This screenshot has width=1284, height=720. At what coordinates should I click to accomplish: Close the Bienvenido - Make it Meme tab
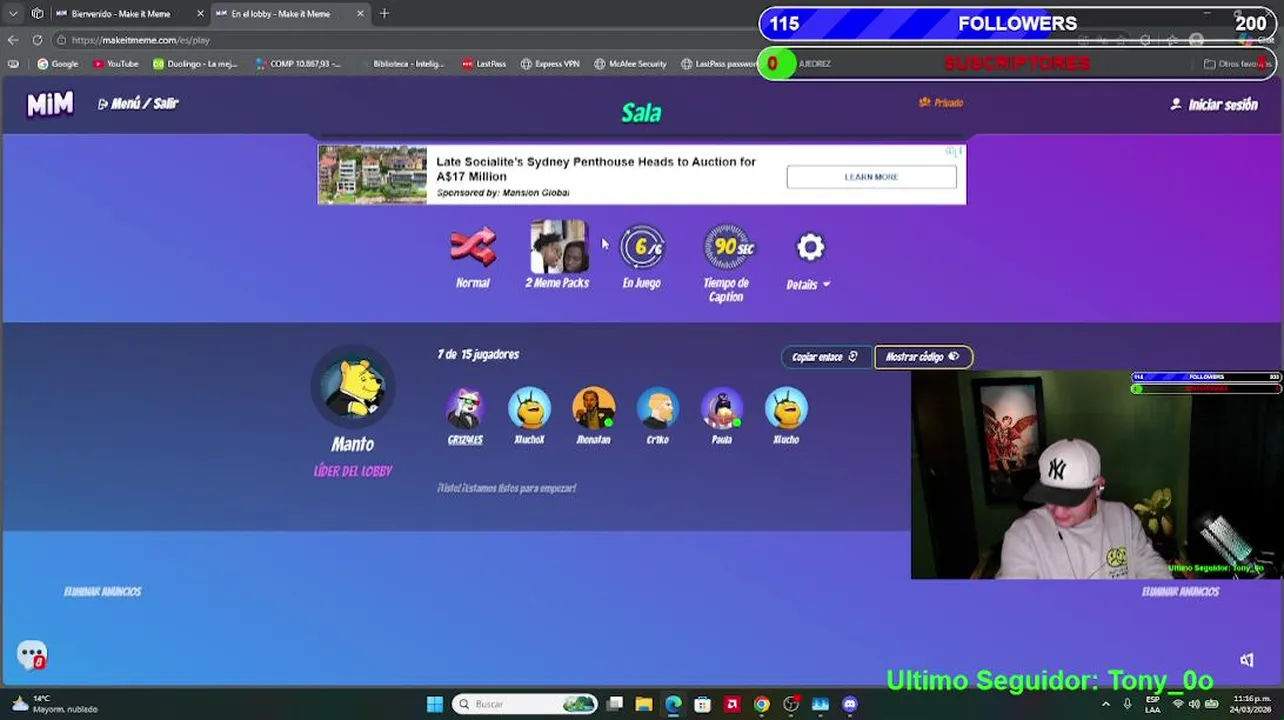tap(200, 14)
